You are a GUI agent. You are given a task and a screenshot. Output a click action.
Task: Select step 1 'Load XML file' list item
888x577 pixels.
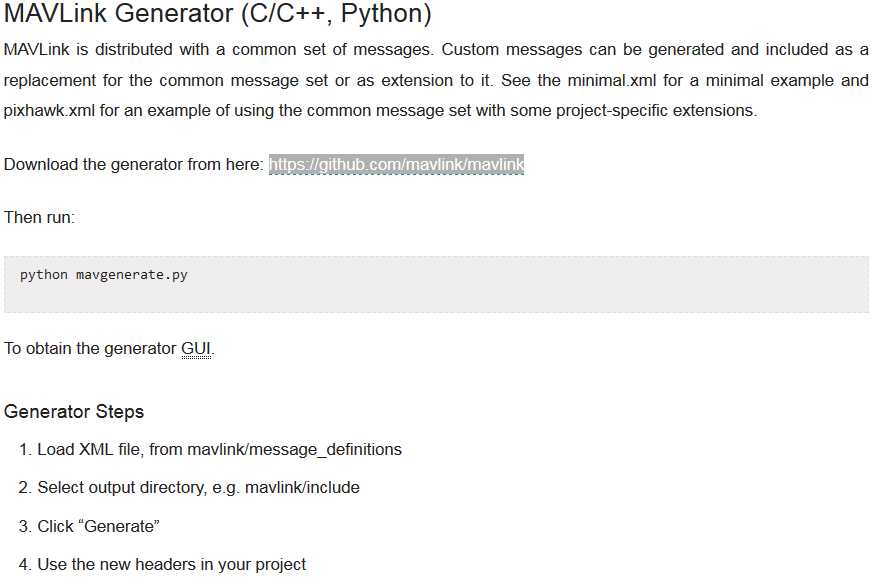tap(219, 450)
